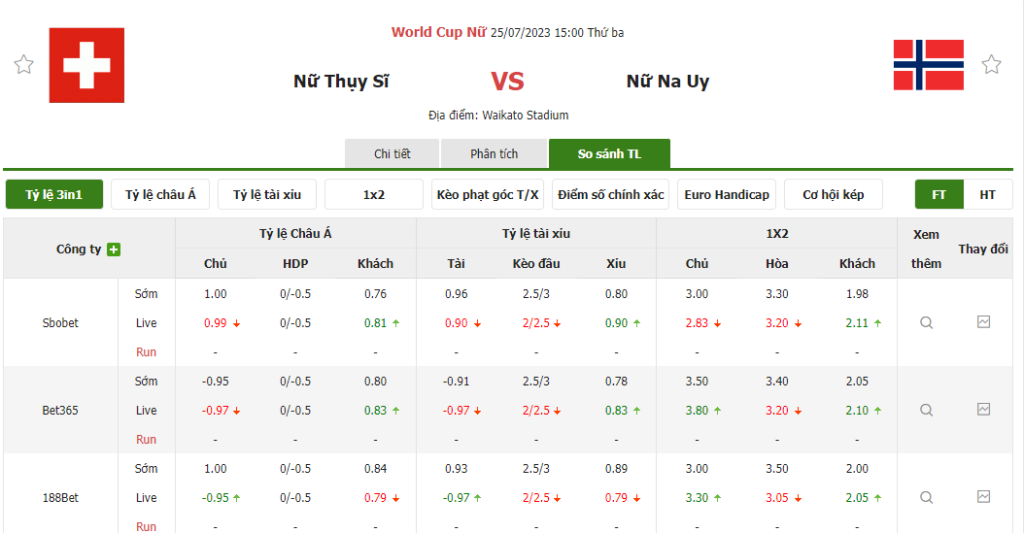Select Tỷ lệ châu Á filter
The width and height of the screenshot is (1024, 533).
[160, 195]
